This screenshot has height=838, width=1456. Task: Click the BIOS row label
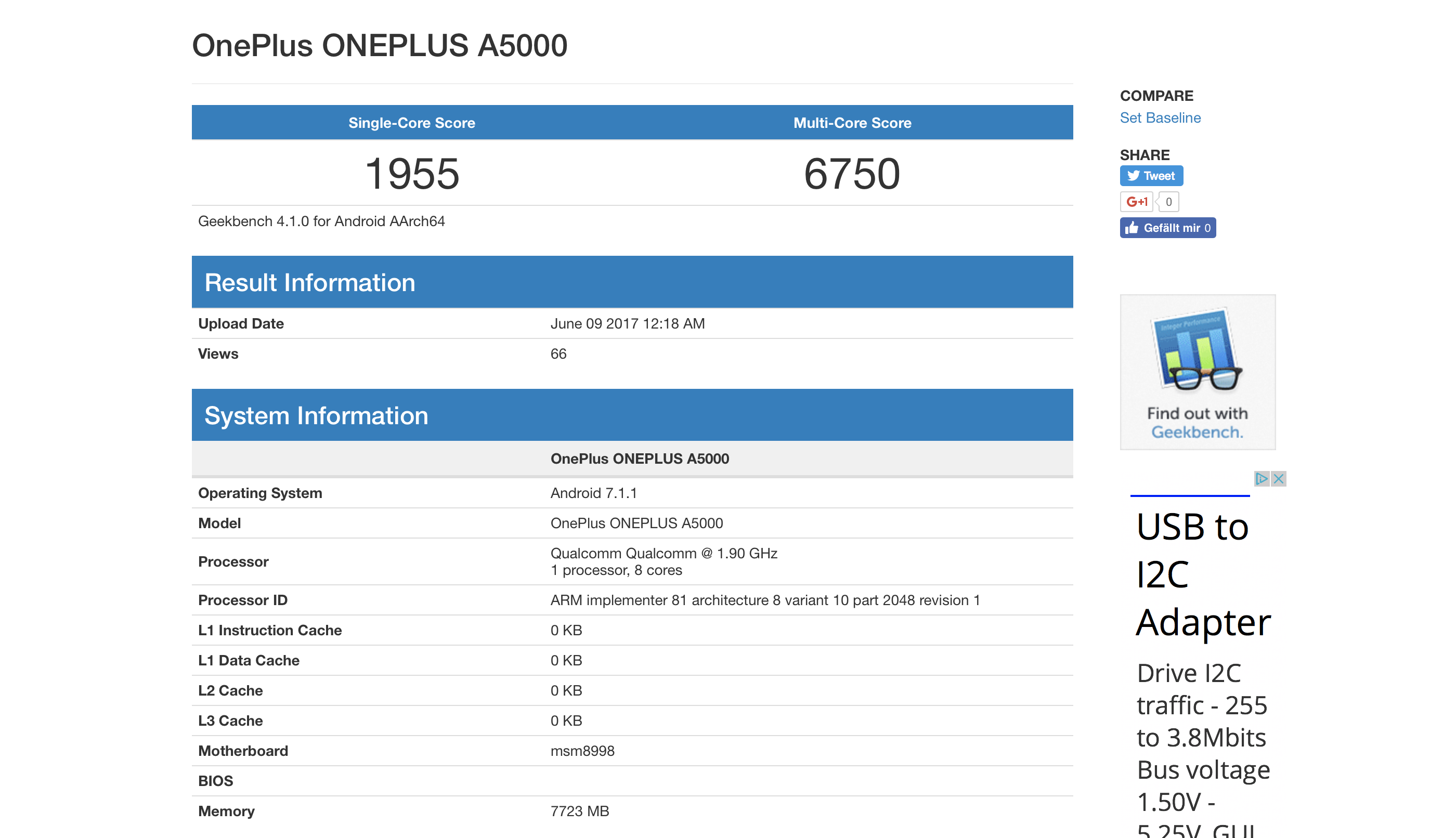(x=215, y=781)
